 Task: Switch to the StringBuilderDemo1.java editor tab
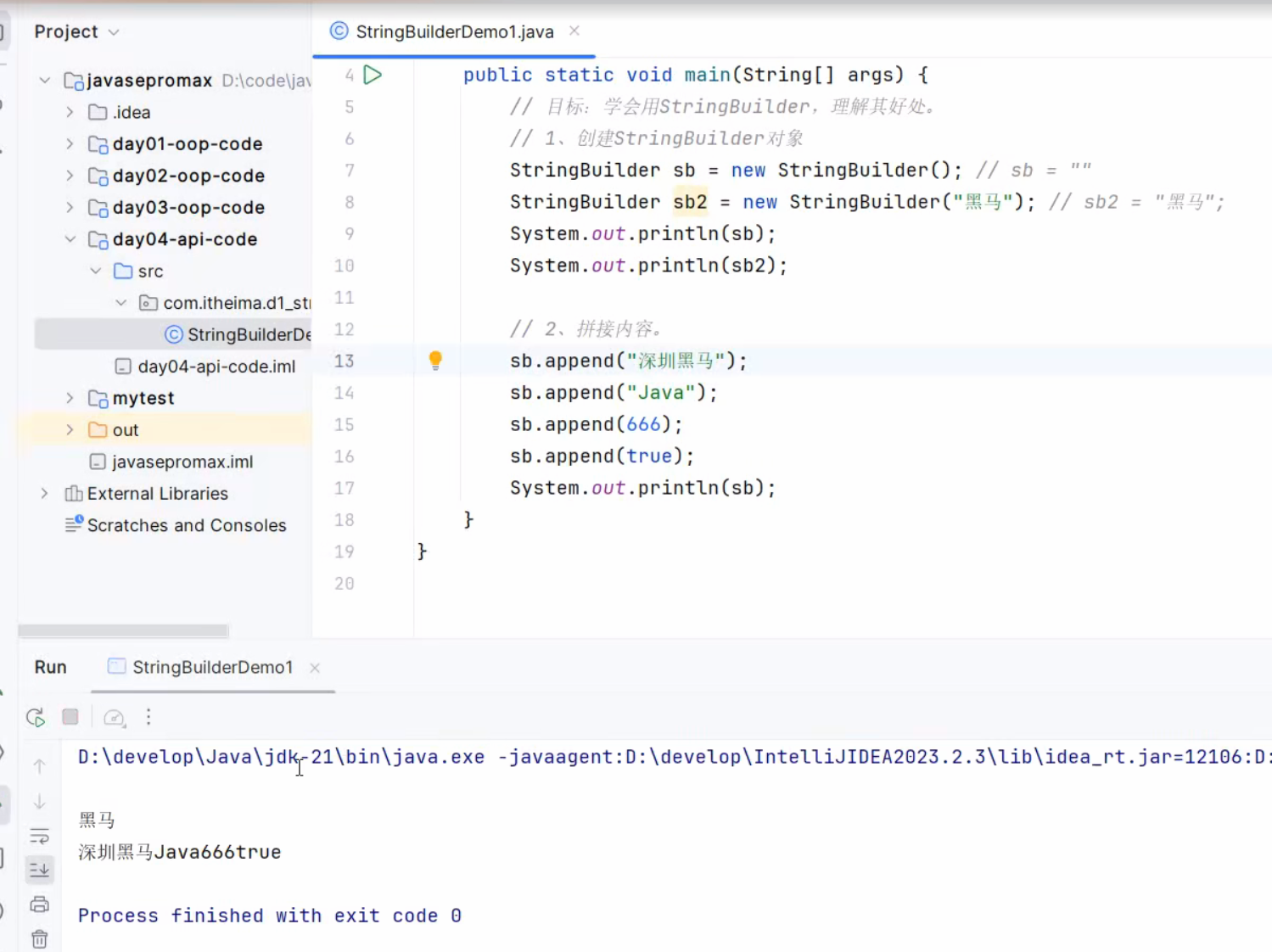454,31
